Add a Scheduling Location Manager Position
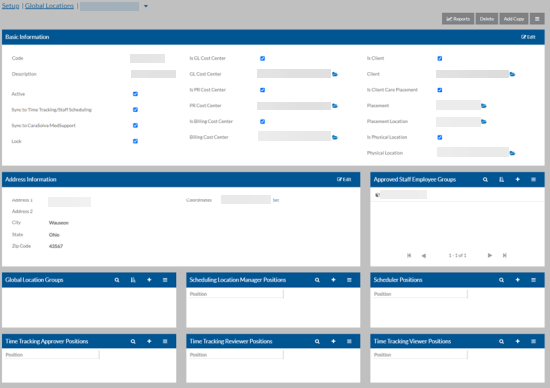Image resolution: width=550 pixels, height=388 pixels. click(333, 280)
